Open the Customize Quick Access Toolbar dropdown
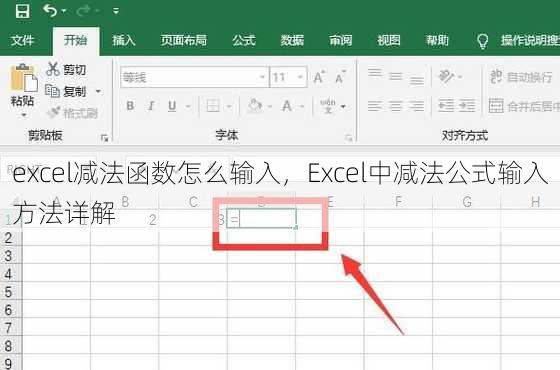This screenshot has width=560, height=370. pyautogui.click(x=116, y=11)
